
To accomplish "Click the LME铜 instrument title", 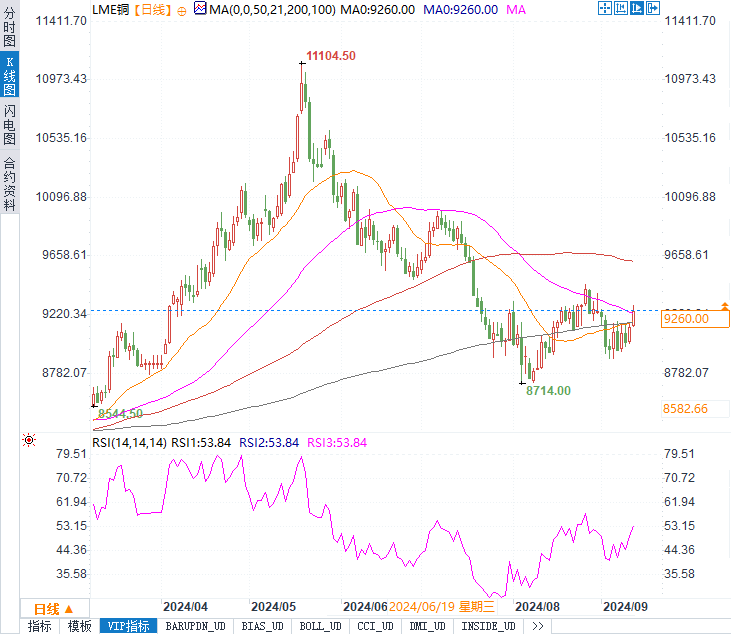I will (x=110, y=10).
